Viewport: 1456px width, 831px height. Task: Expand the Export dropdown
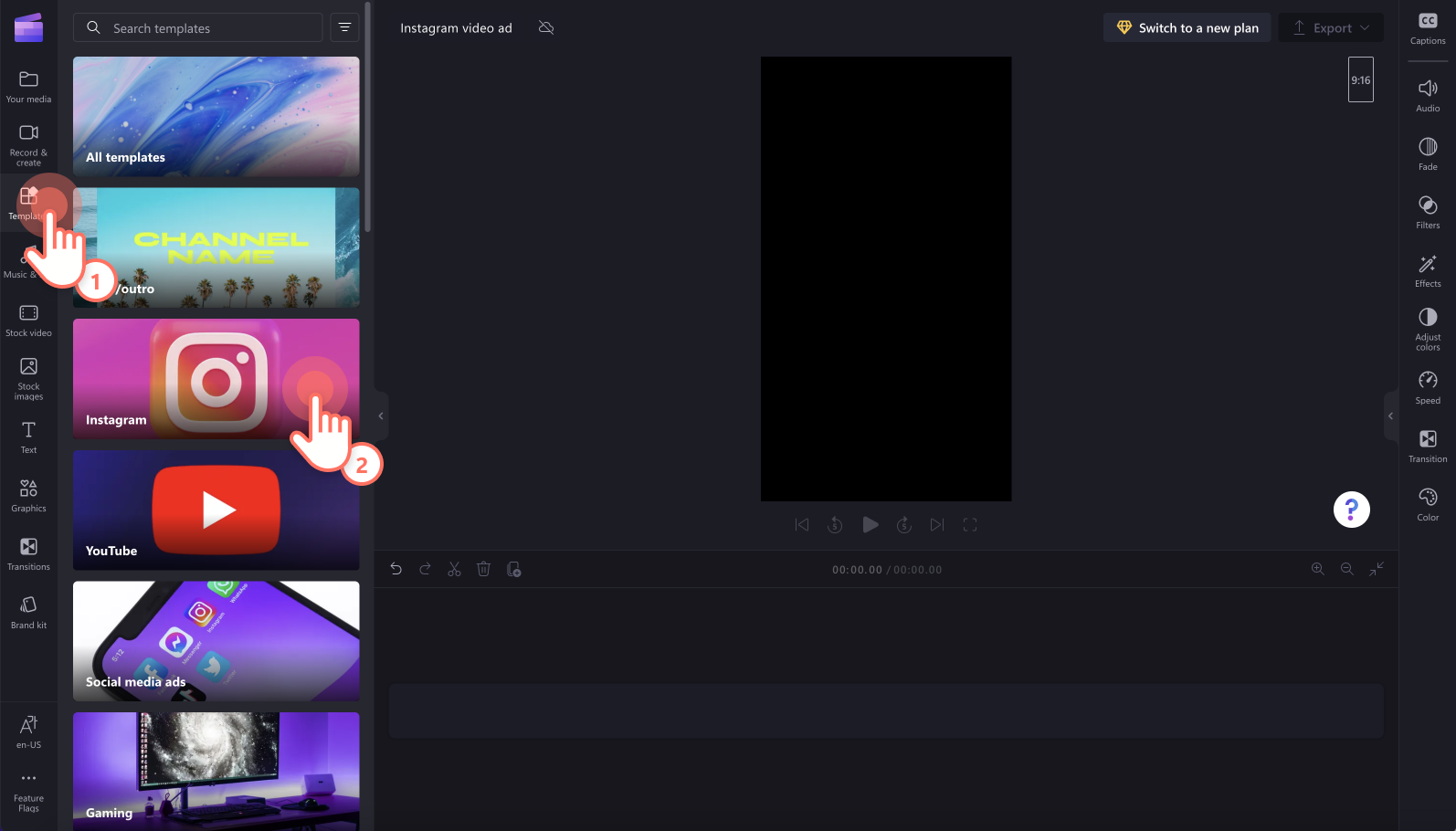click(x=1331, y=27)
